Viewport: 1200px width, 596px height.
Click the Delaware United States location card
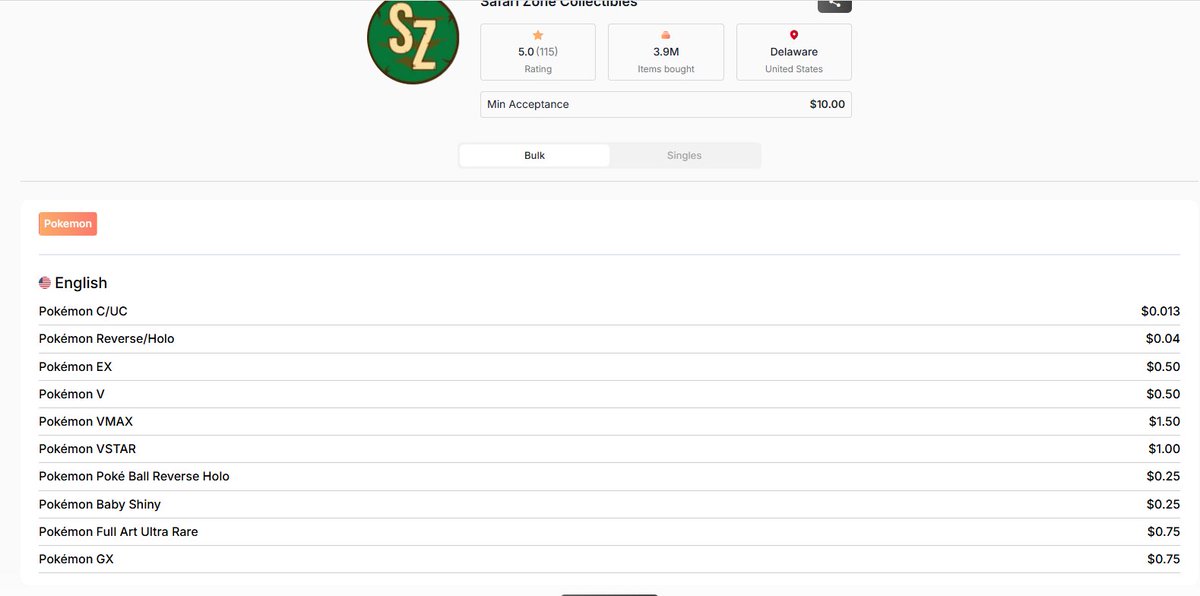click(x=793, y=51)
